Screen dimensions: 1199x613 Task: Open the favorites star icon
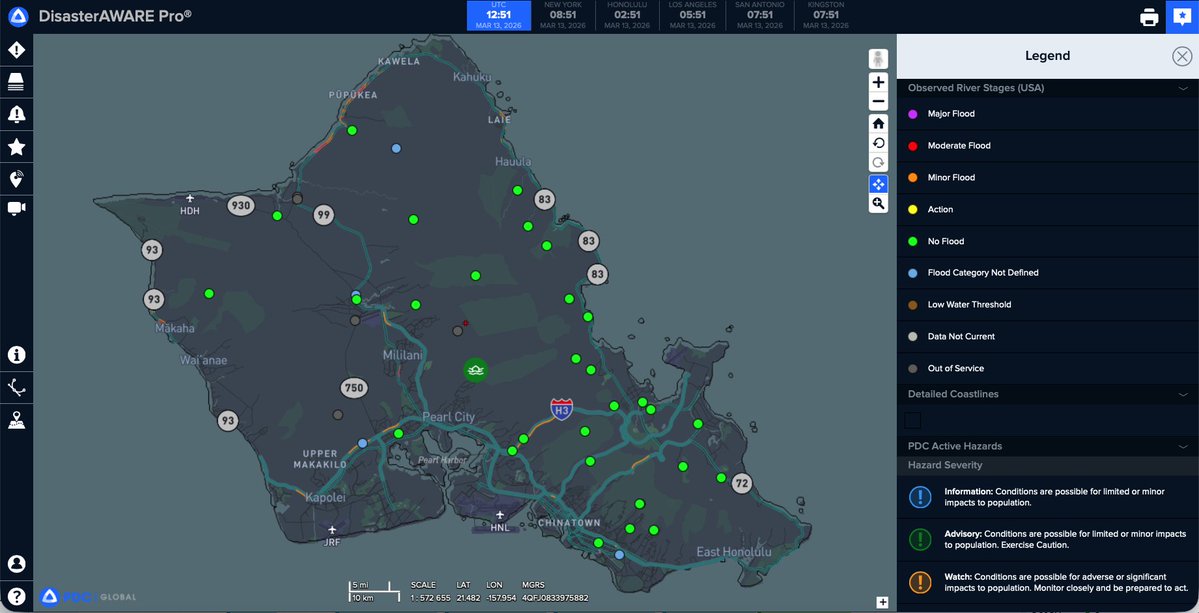pos(17,148)
